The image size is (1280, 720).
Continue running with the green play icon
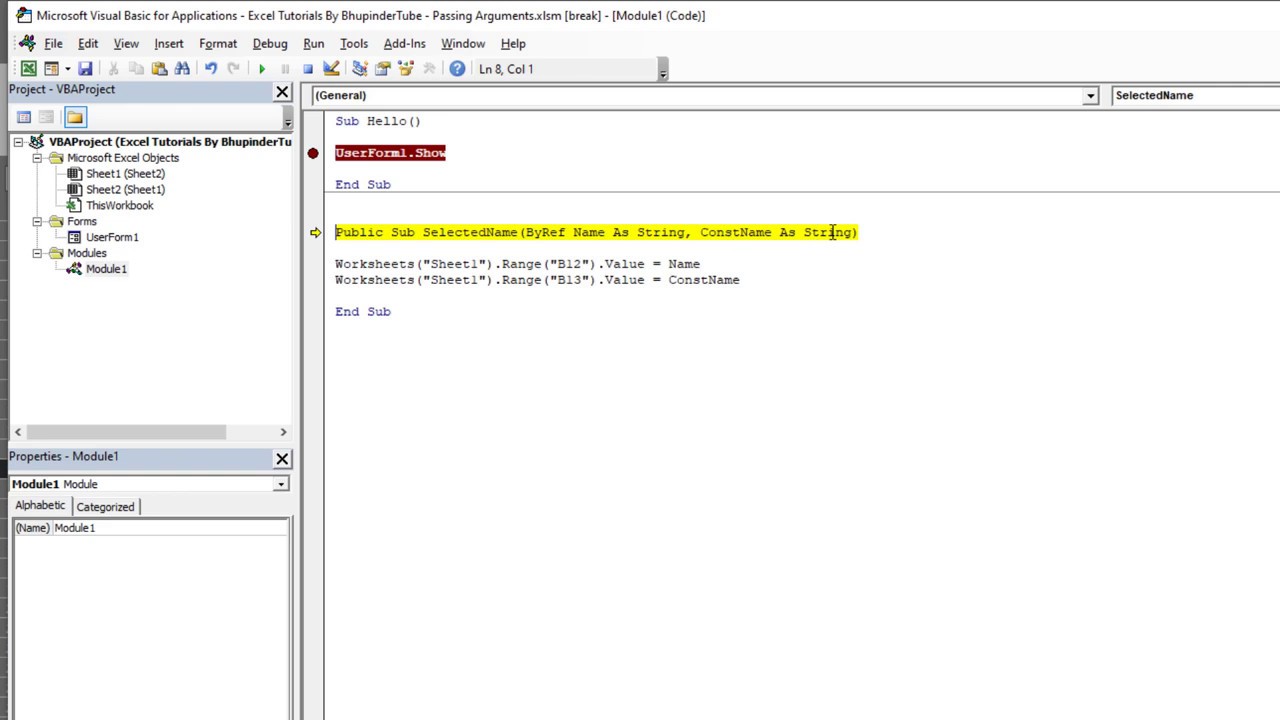click(x=262, y=69)
